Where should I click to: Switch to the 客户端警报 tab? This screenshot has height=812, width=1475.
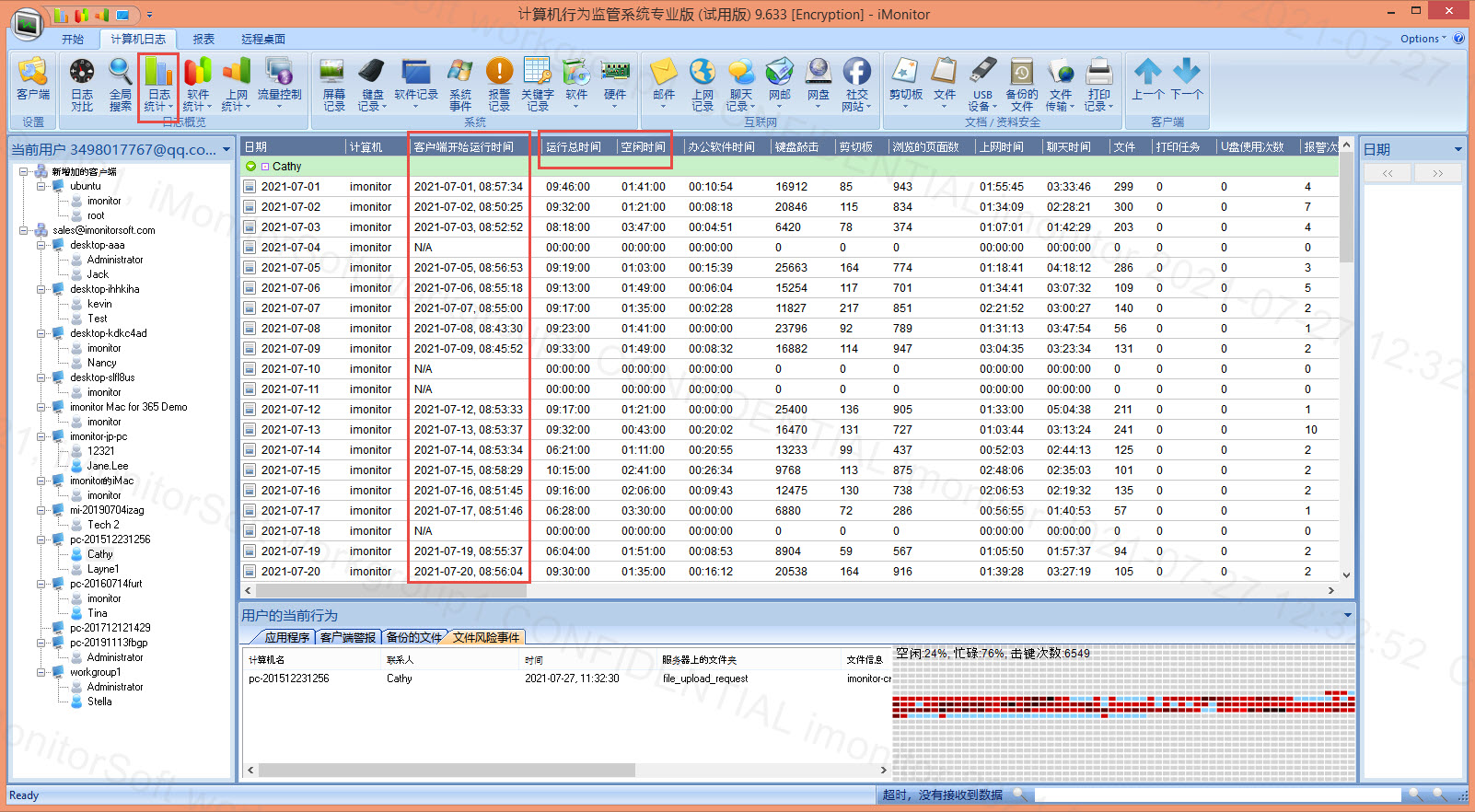[x=348, y=637]
